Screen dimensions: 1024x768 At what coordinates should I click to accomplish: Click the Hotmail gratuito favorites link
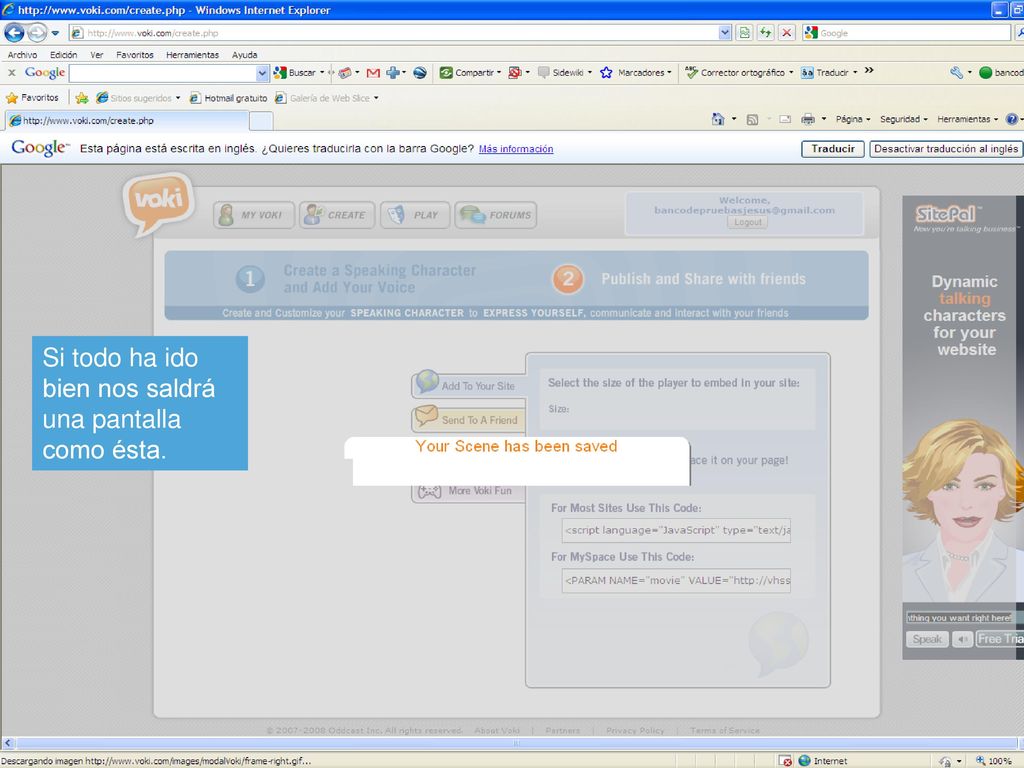(x=229, y=98)
